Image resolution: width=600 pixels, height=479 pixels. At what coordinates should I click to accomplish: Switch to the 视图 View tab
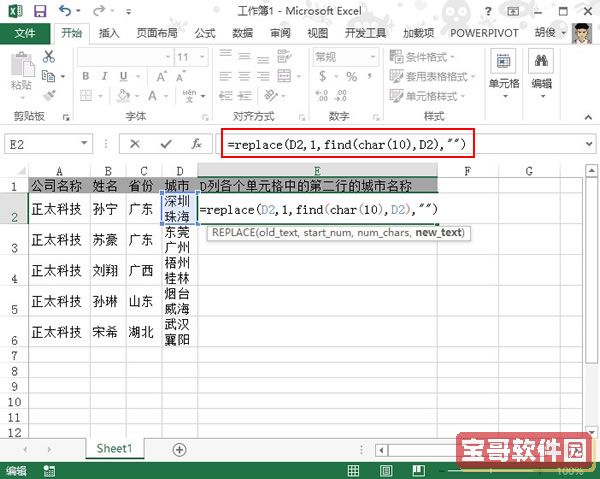tap(318, 33)
